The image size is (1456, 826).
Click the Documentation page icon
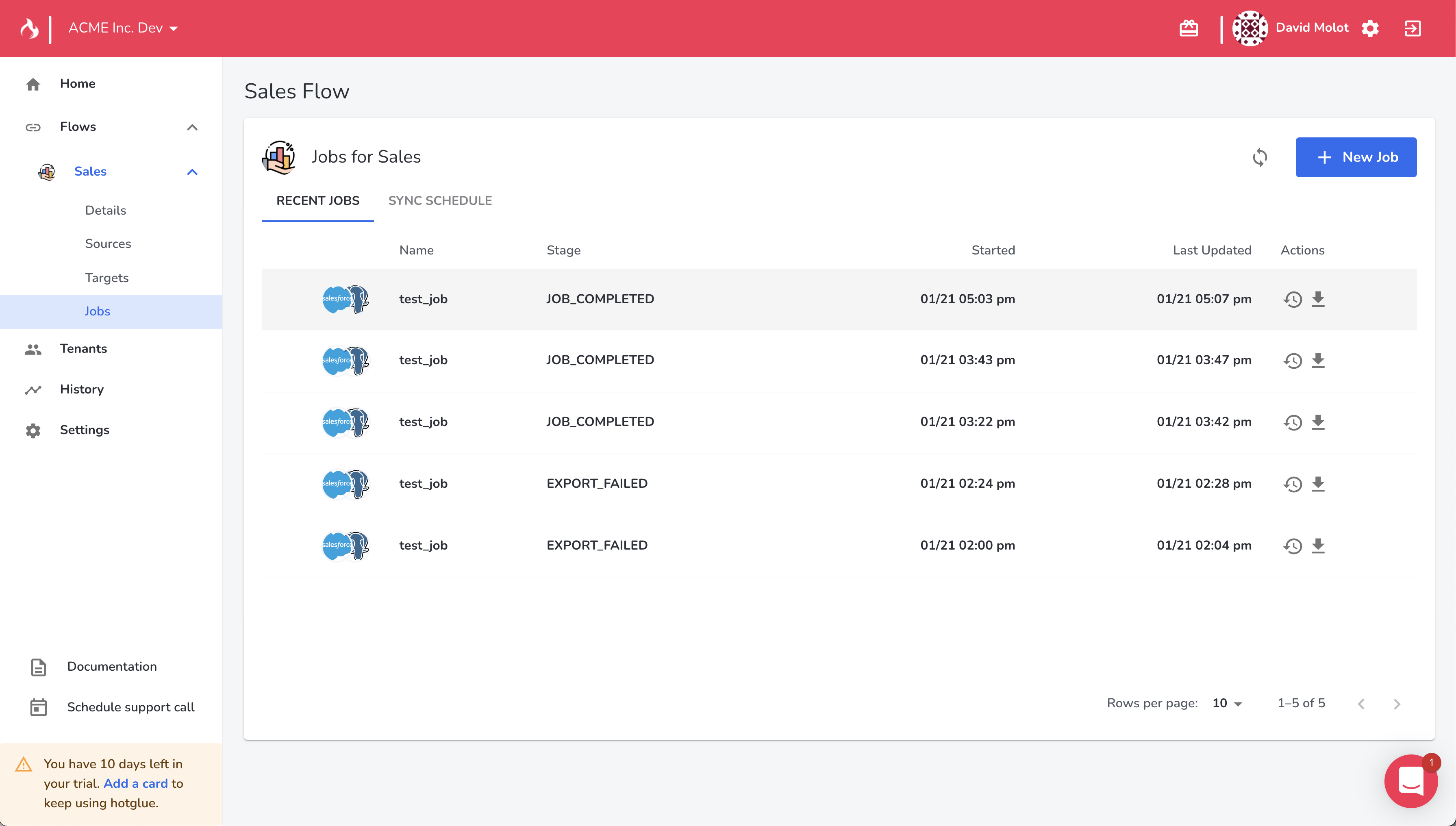[x=38, y=667]
